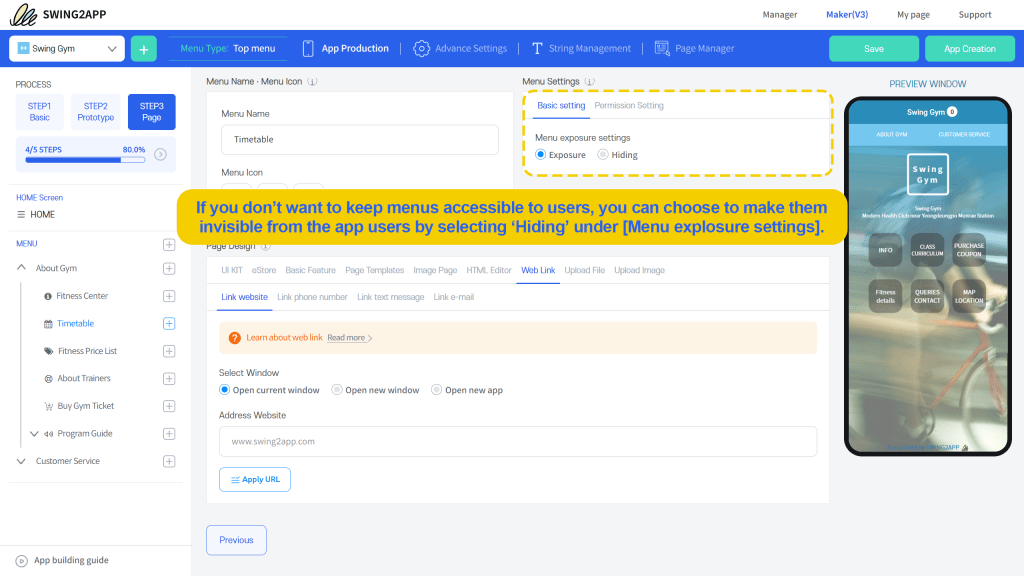Collapse the About Gym menu group
This screenshot has height=576, width=1024.
point(22,268)
